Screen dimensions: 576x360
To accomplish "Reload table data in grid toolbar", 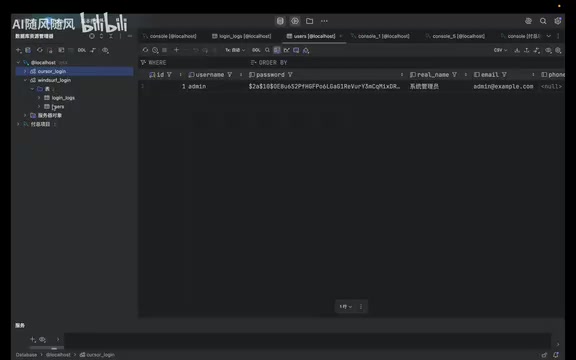I will click(x=145, y=50).
